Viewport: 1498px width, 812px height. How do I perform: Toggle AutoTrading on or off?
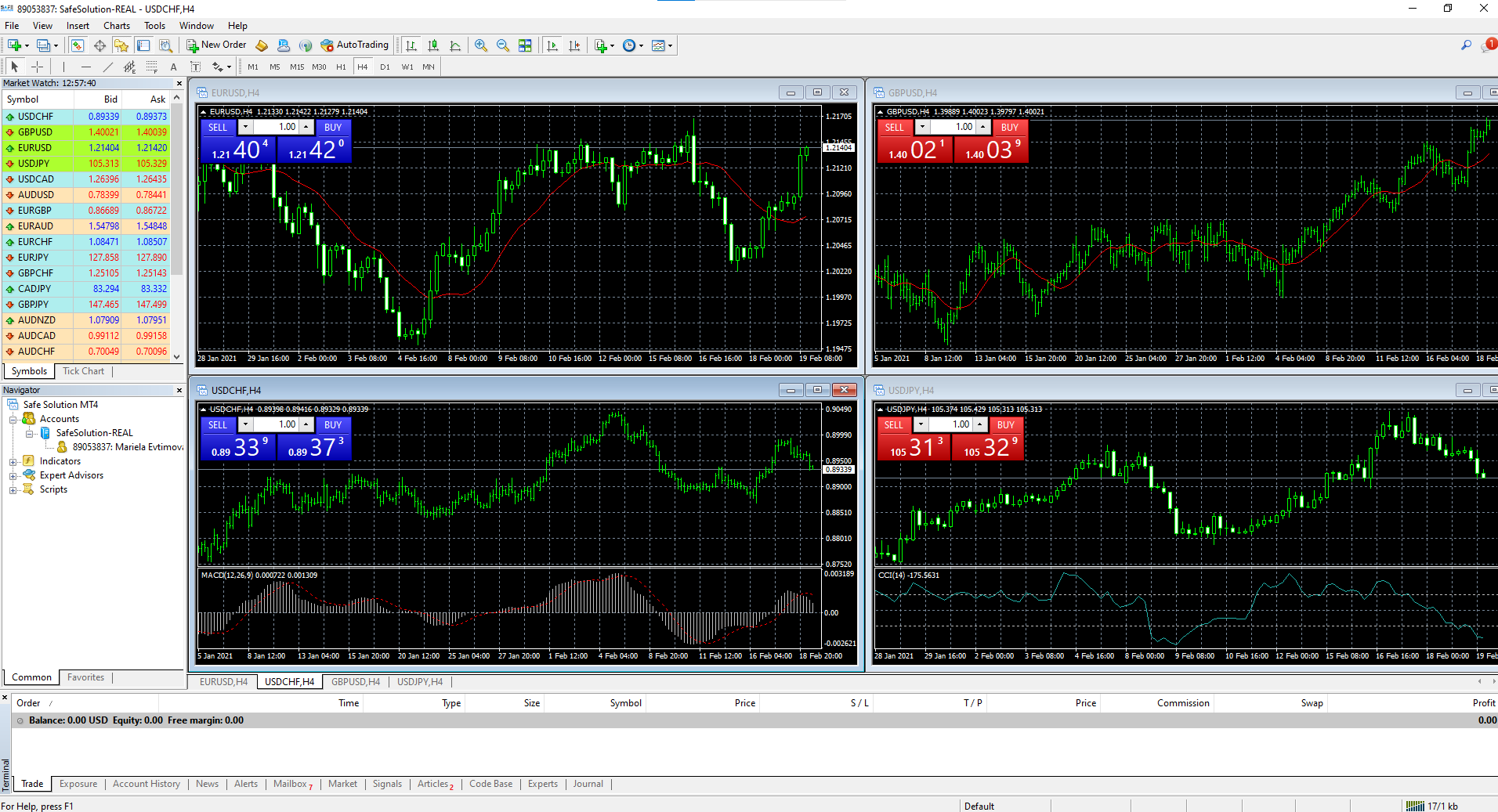355,45
